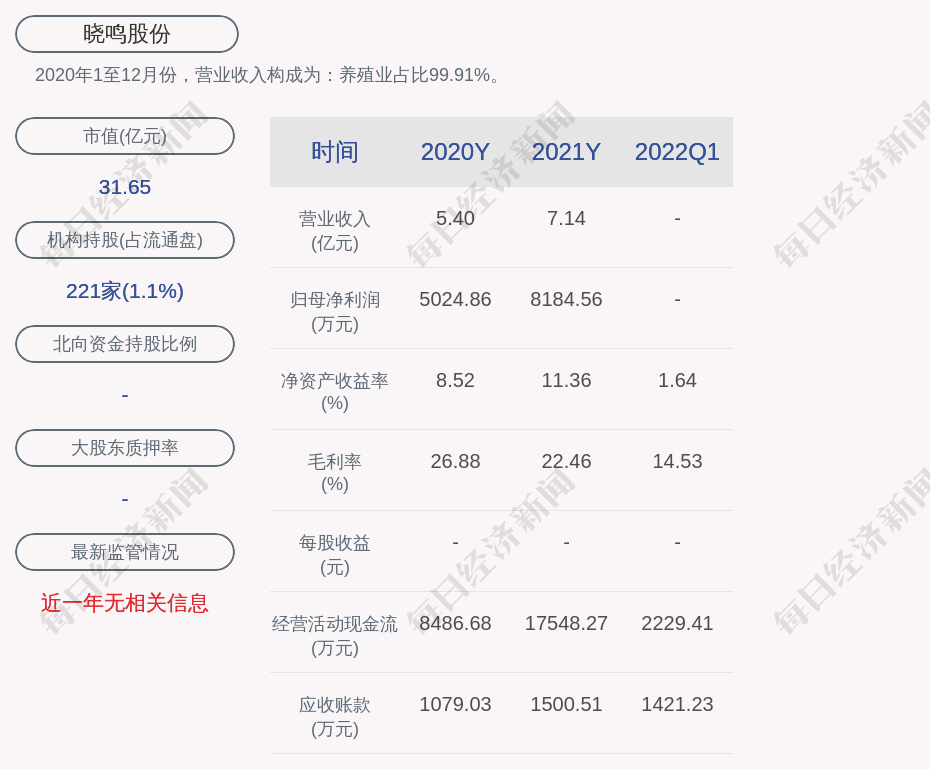Select the 2020Y column header
This screenshot has height=769, width=930.
[455, 152]
